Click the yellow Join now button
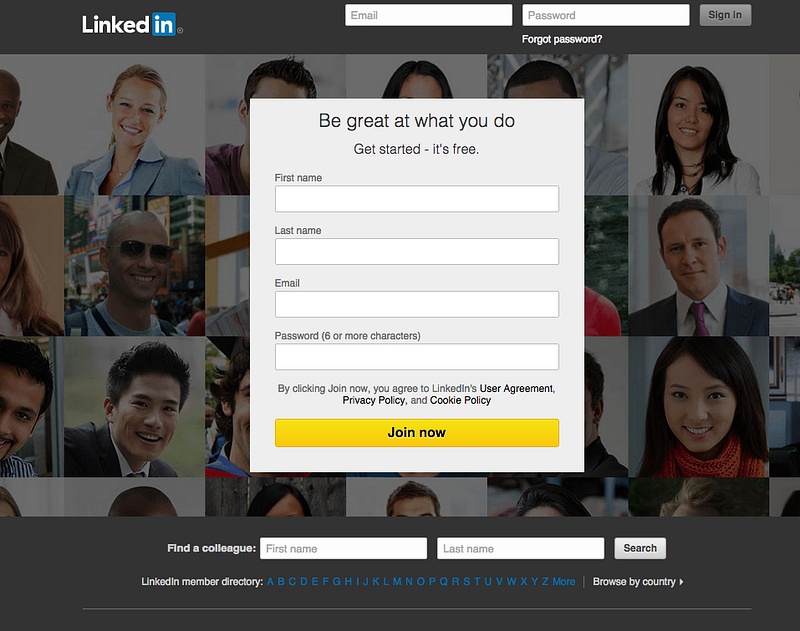 pos(417,433)
